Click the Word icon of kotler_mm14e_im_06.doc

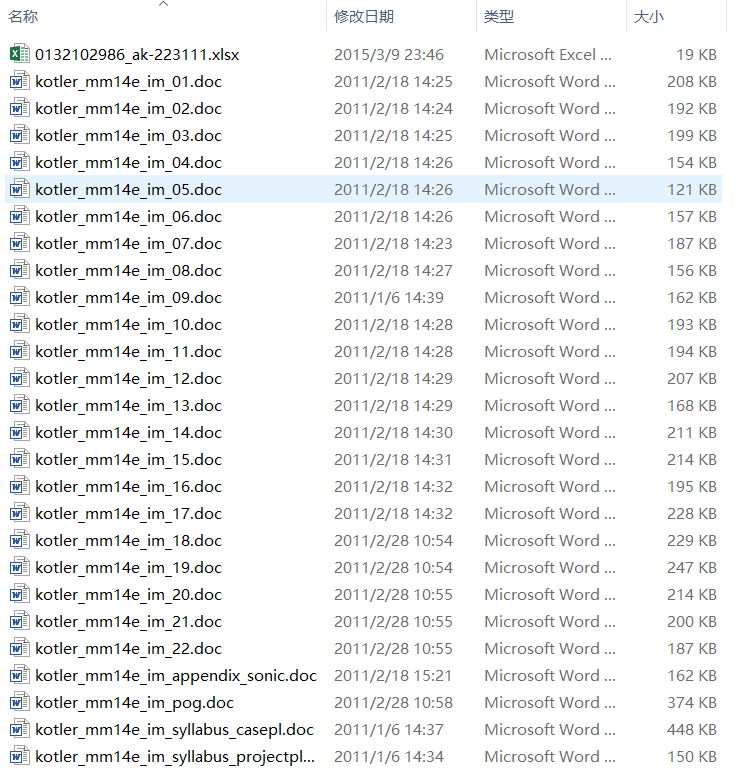coord(19,215)
